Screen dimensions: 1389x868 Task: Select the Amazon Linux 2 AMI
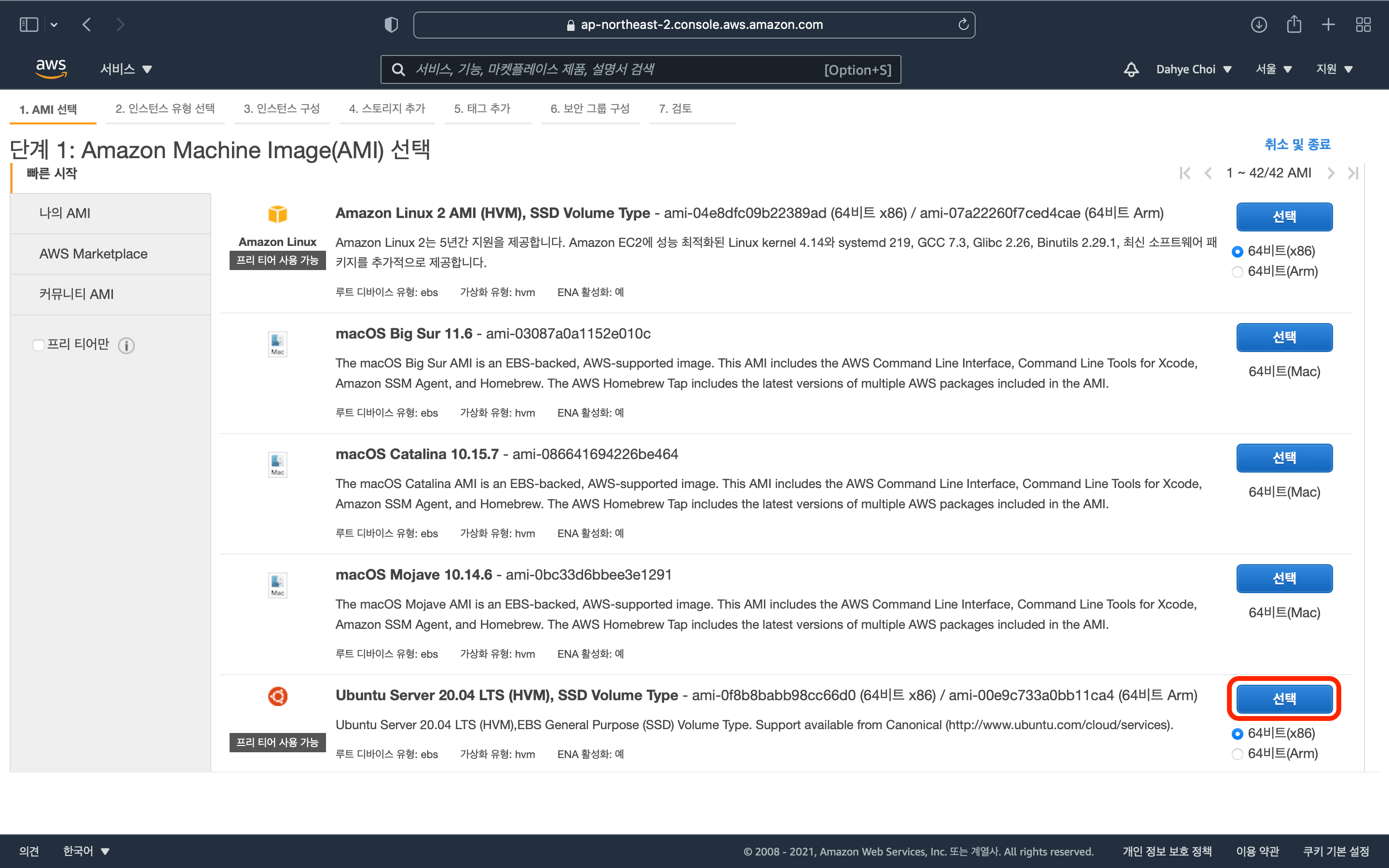(1284, 217)
